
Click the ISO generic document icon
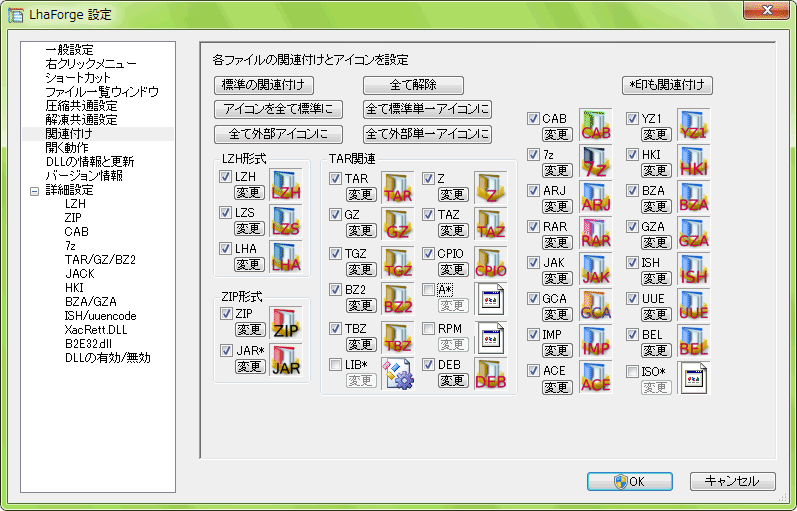(x=694, y=377)
